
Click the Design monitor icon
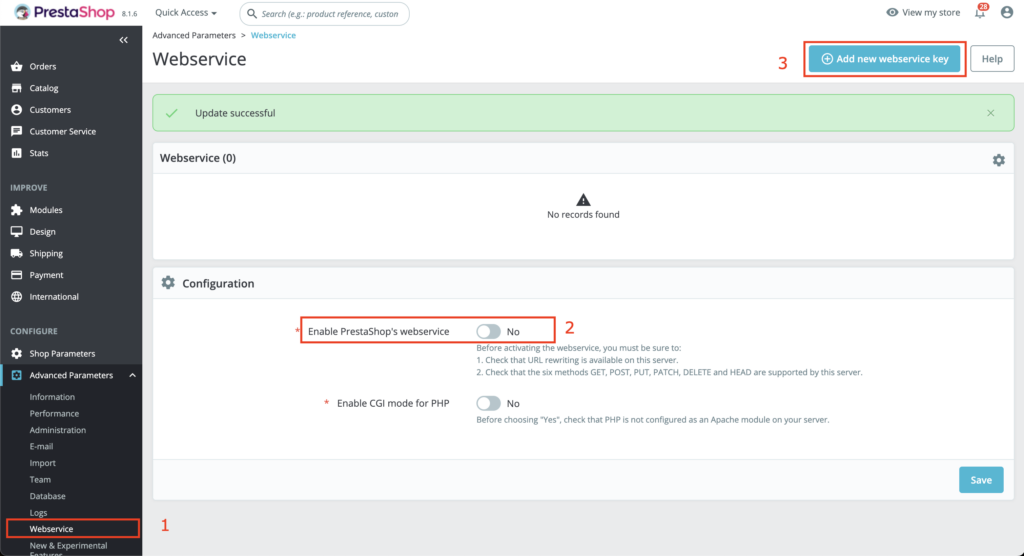(16, 231)
